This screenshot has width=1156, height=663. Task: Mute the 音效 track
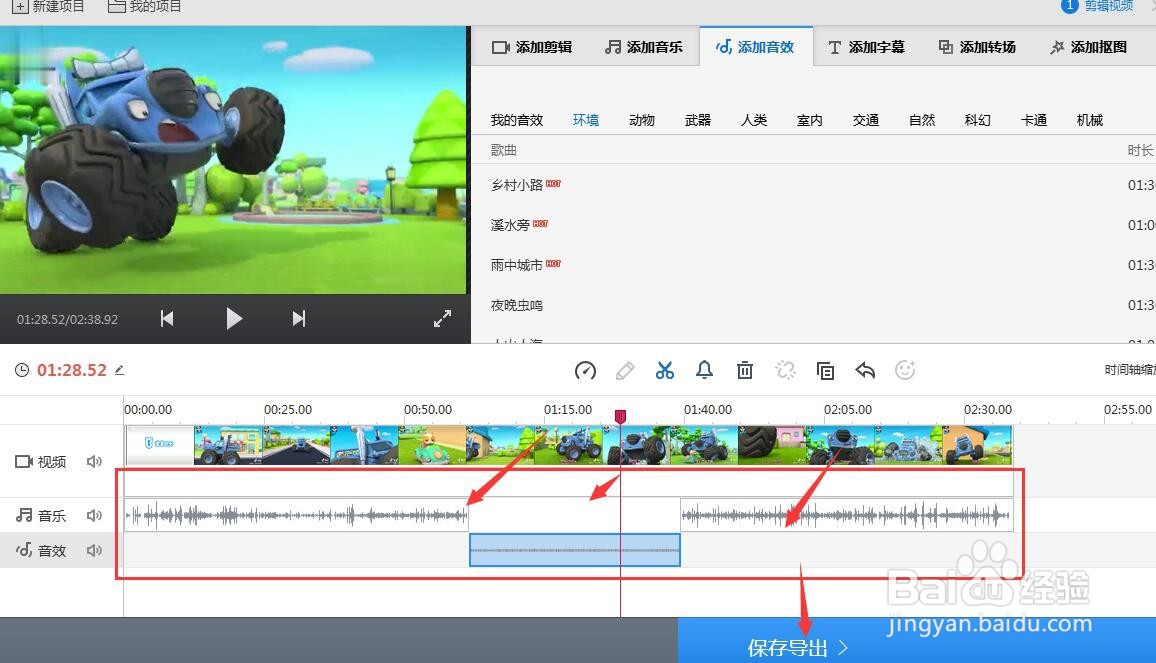(94, 550)
